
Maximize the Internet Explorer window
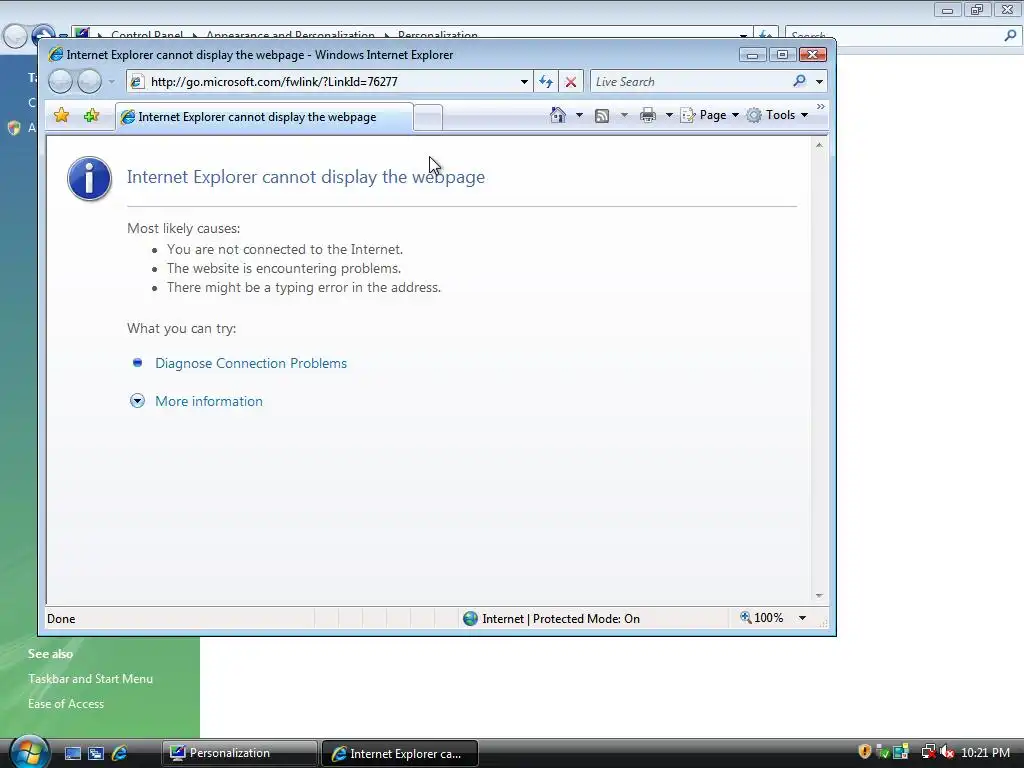(x=782, y=55)
